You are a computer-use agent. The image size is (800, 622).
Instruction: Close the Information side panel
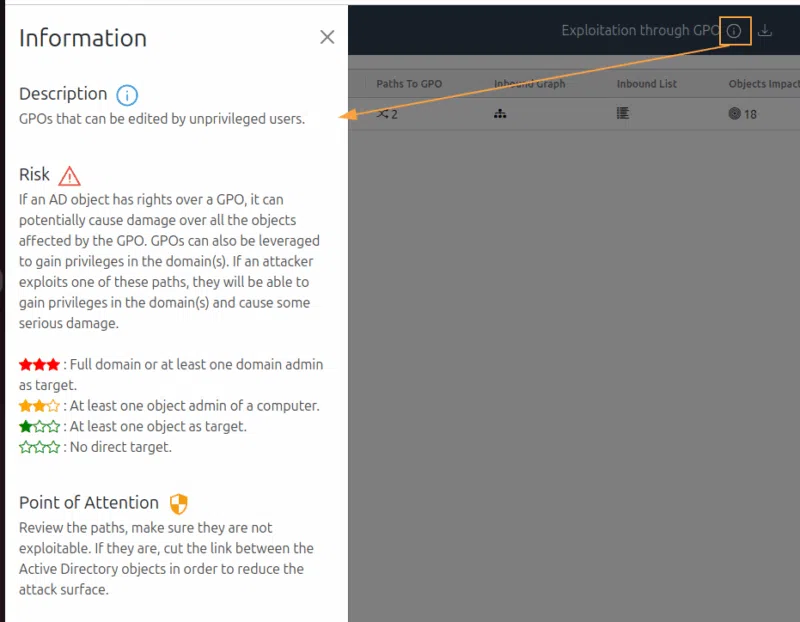(x=327, y=37)
